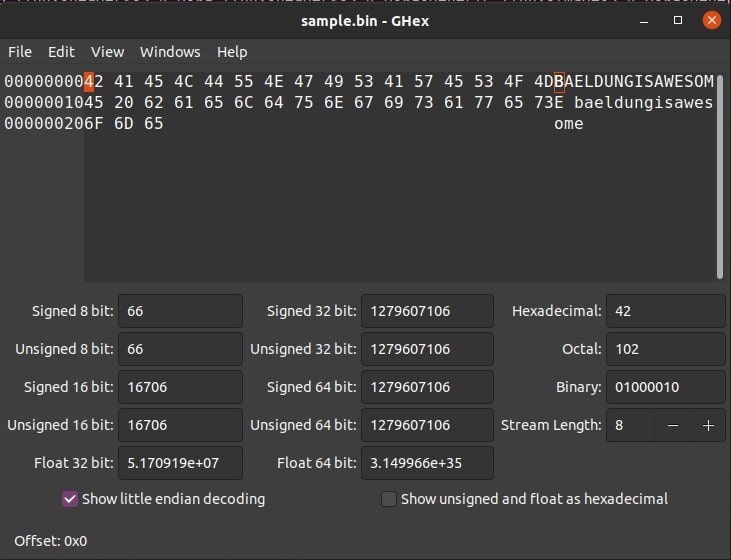This screenshot has height=560, width=731.
Task: Click the hex view vertical scrollbar
Action: 719,175
